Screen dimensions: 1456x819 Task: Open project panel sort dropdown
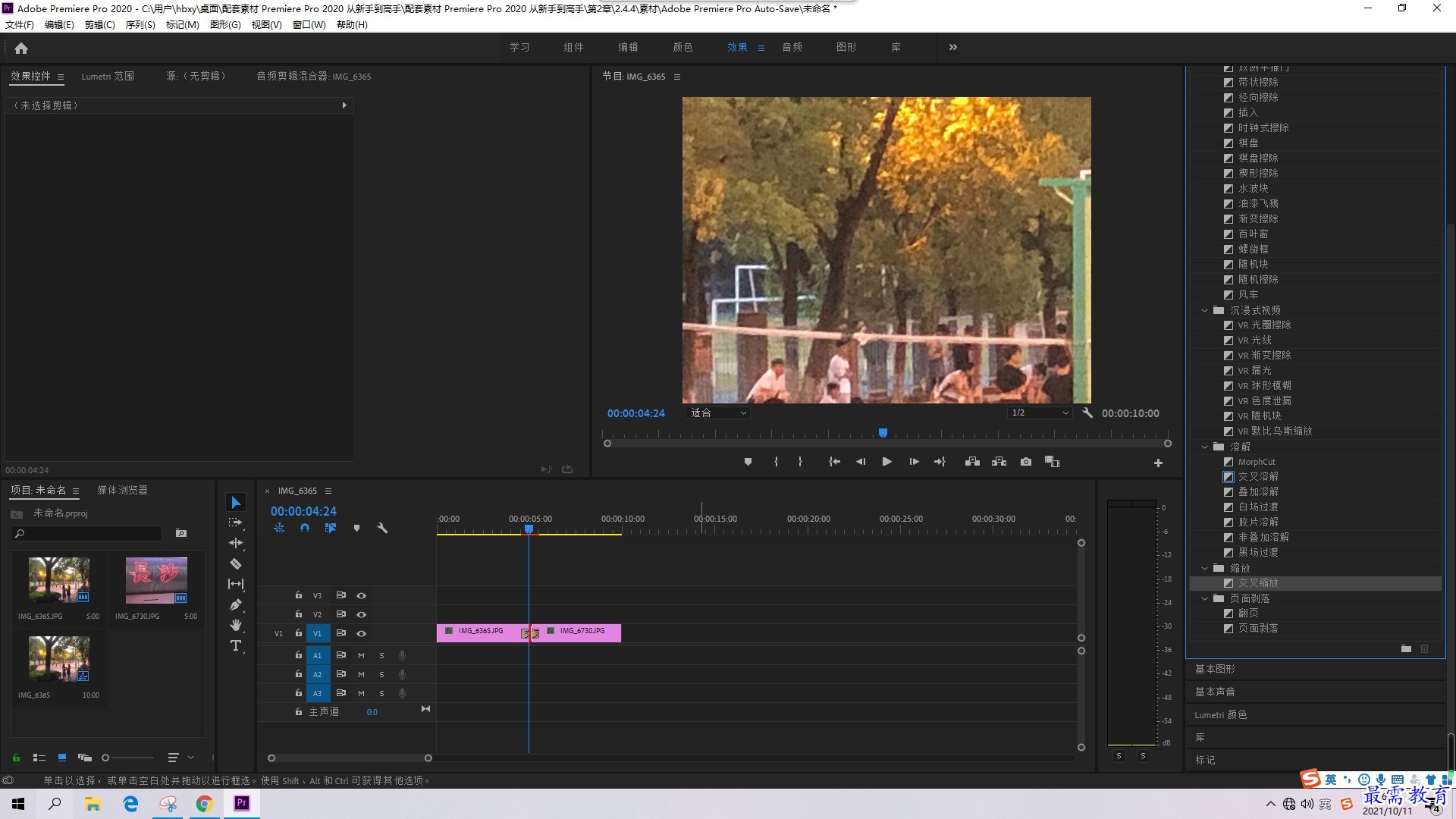pos(180,758)
